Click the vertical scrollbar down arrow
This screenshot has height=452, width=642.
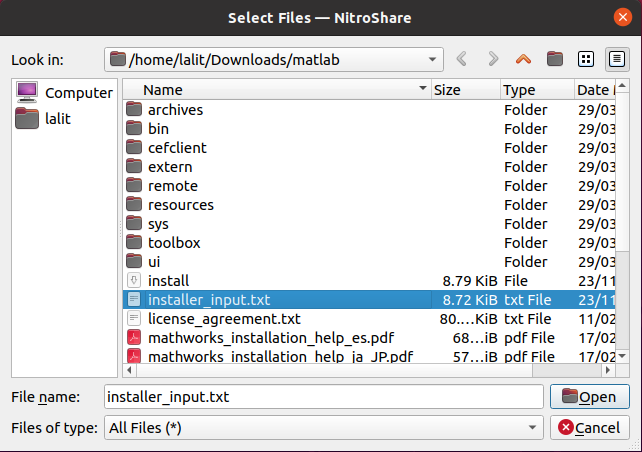coord(622,356)
